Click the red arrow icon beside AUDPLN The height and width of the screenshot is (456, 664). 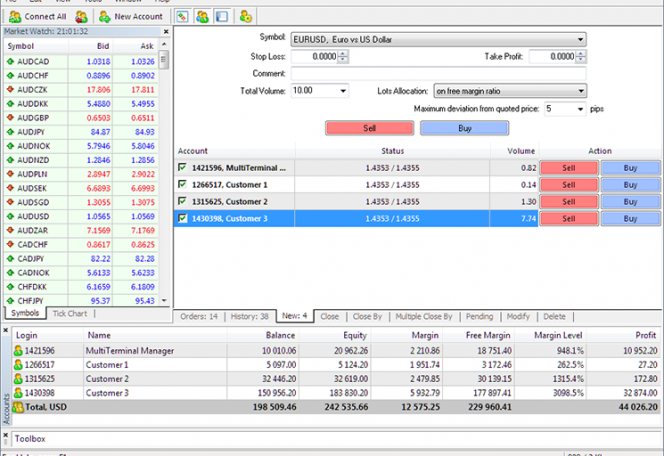pyautogui.click(x=10, y=174)
